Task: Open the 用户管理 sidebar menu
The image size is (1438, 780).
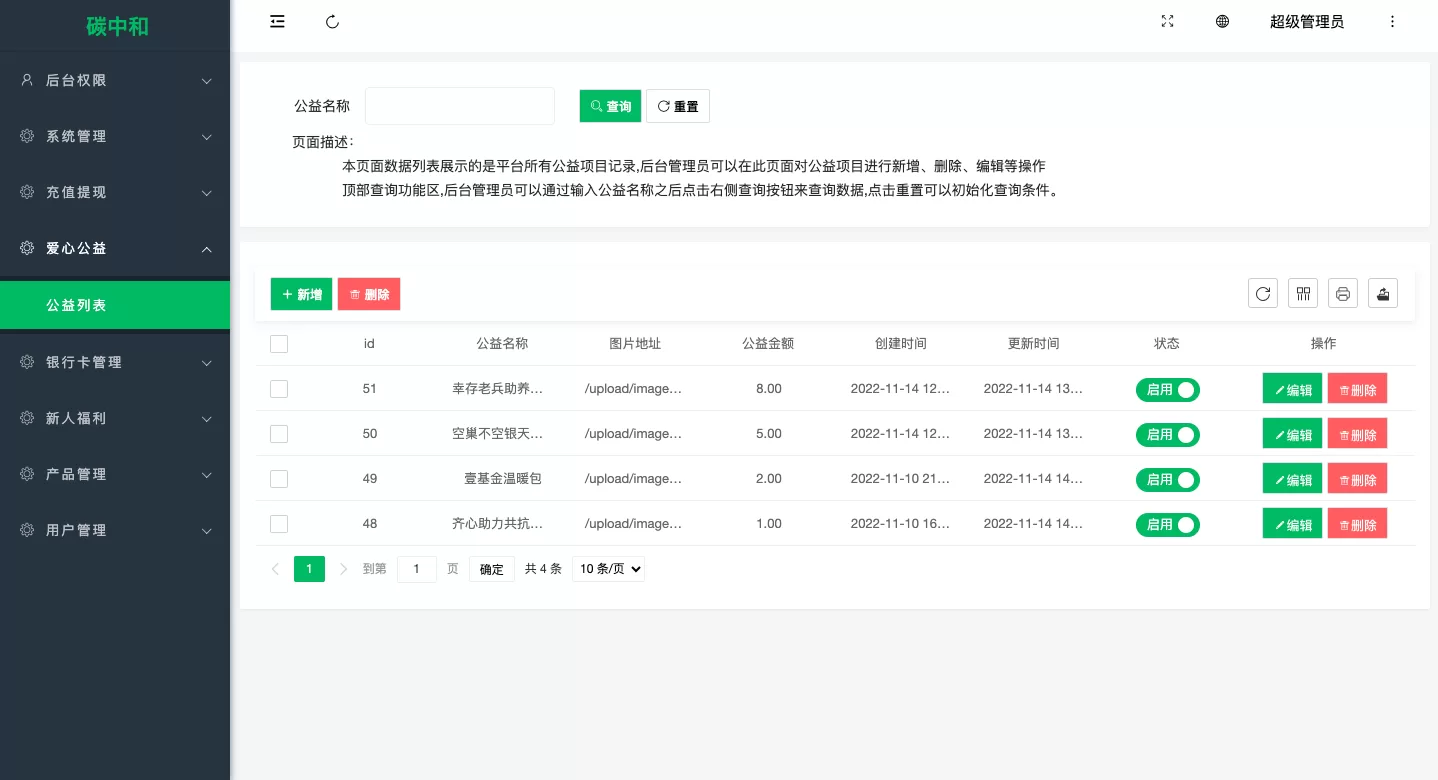Action: click(x=115, y=530)
